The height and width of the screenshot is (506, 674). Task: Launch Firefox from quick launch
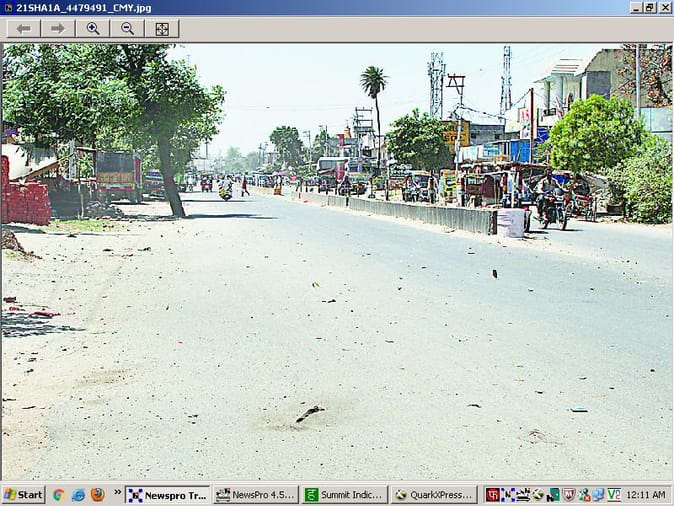tap(97, 495)
